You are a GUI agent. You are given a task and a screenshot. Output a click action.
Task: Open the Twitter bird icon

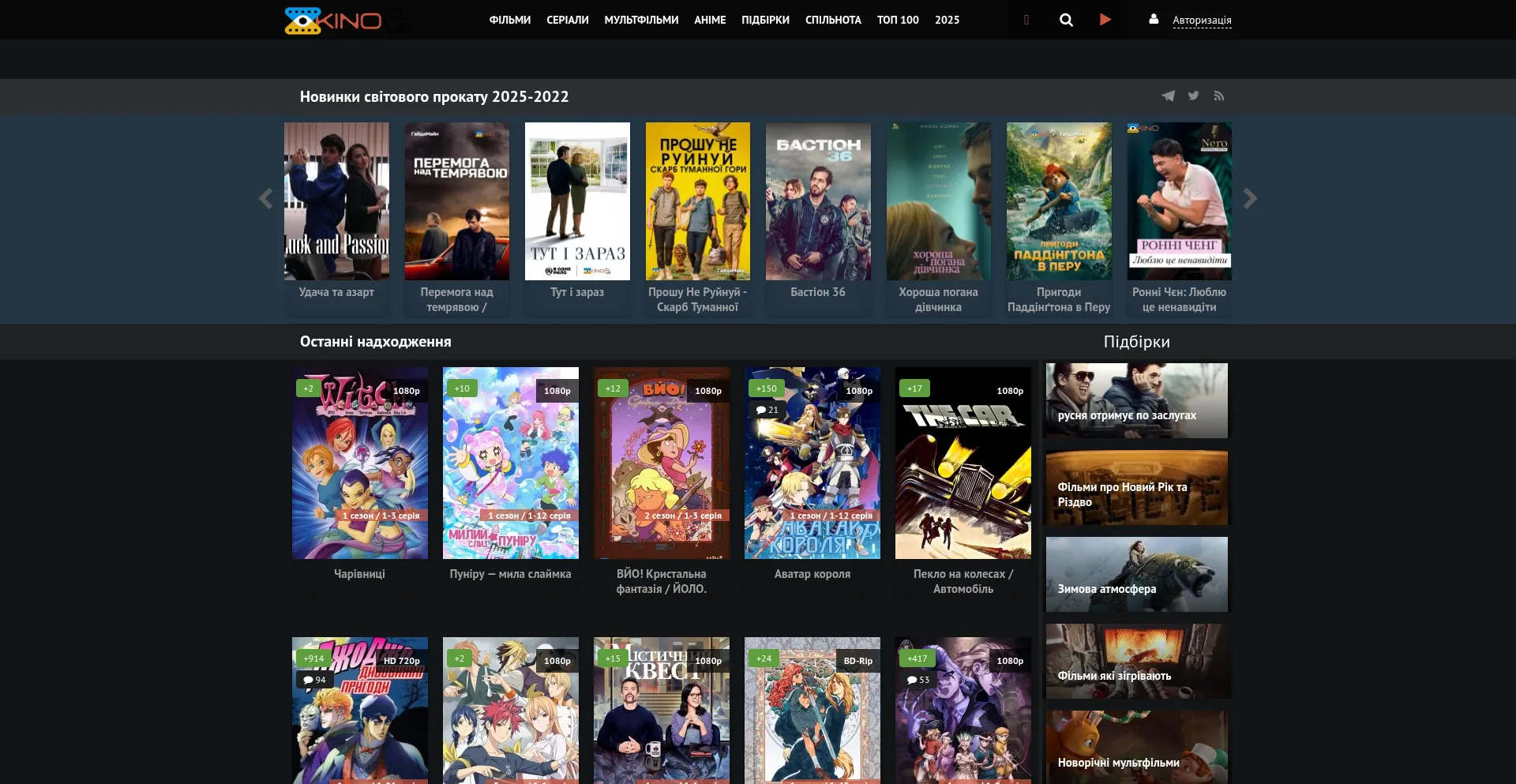click(x=1194, y=96)
